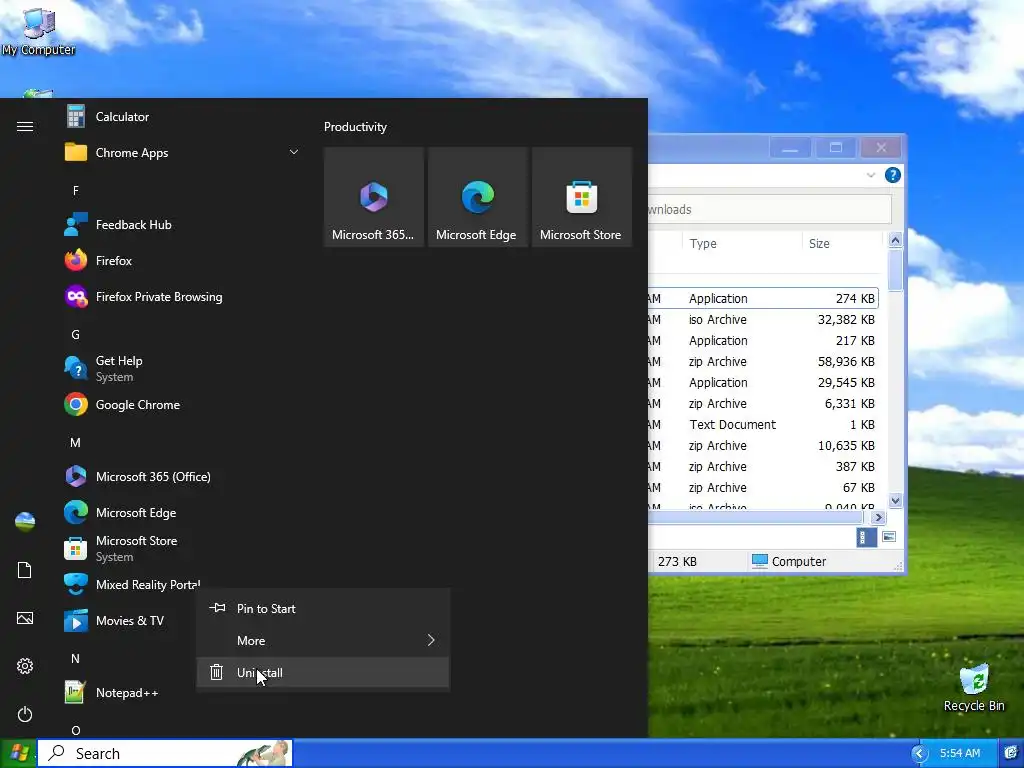The width and height of the screenshot is (1024, 768).
Task: Show hidden system tray icons arrow
Action: click(x=920, y=754)
